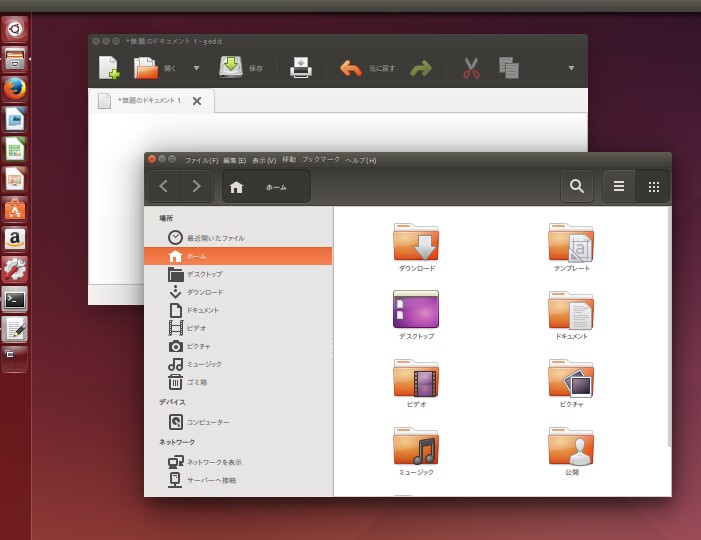Open the 編集(E) menu
This screenshot has width=701, height=540.
click(x=235, y=160)
